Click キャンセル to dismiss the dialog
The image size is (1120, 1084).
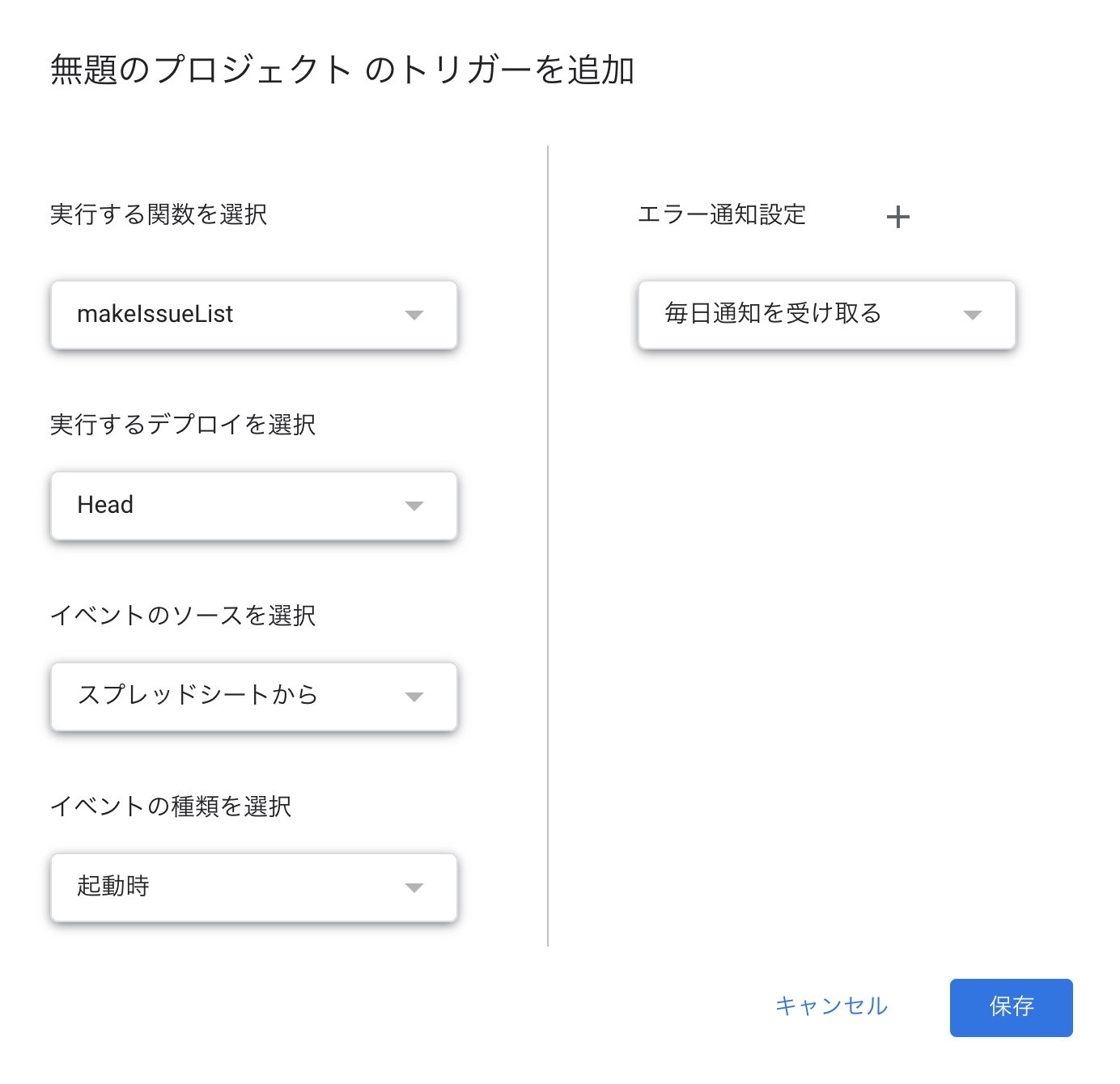click(832, 1007)
